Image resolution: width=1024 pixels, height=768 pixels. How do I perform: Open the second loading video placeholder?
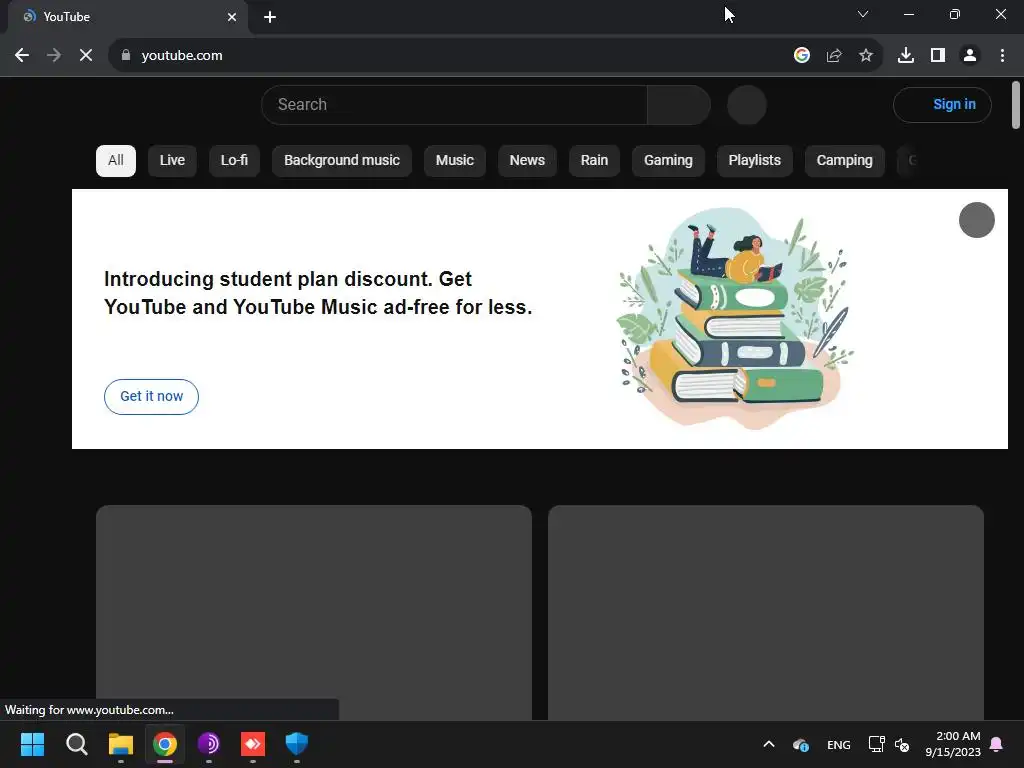pyautogui.click(x=766, y=613)
